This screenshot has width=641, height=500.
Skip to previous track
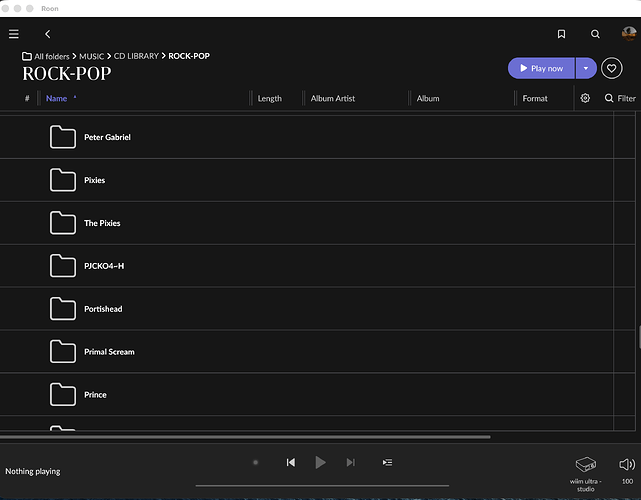click(291, 462)
